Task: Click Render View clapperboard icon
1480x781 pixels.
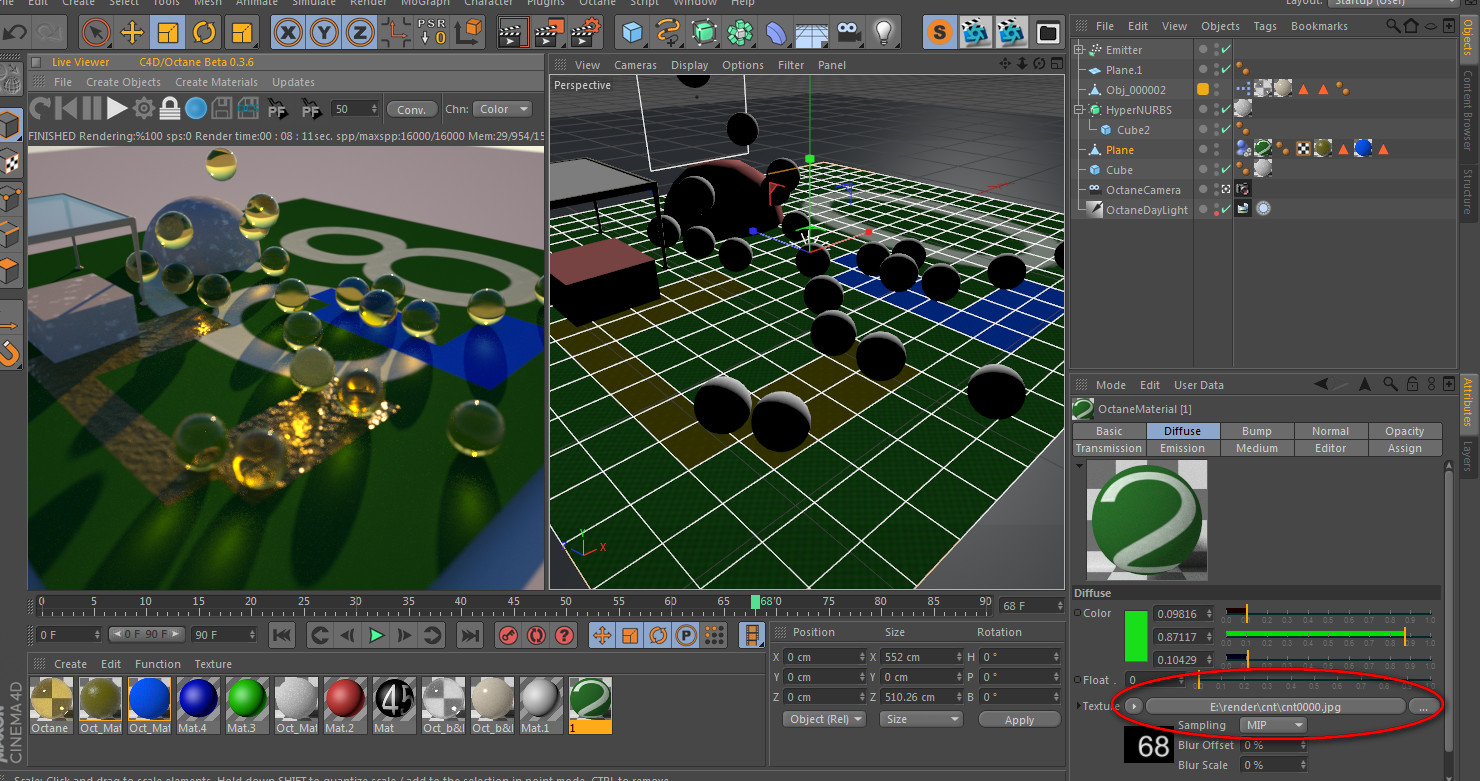Action: pyautogui.click(x=512, y=33)
